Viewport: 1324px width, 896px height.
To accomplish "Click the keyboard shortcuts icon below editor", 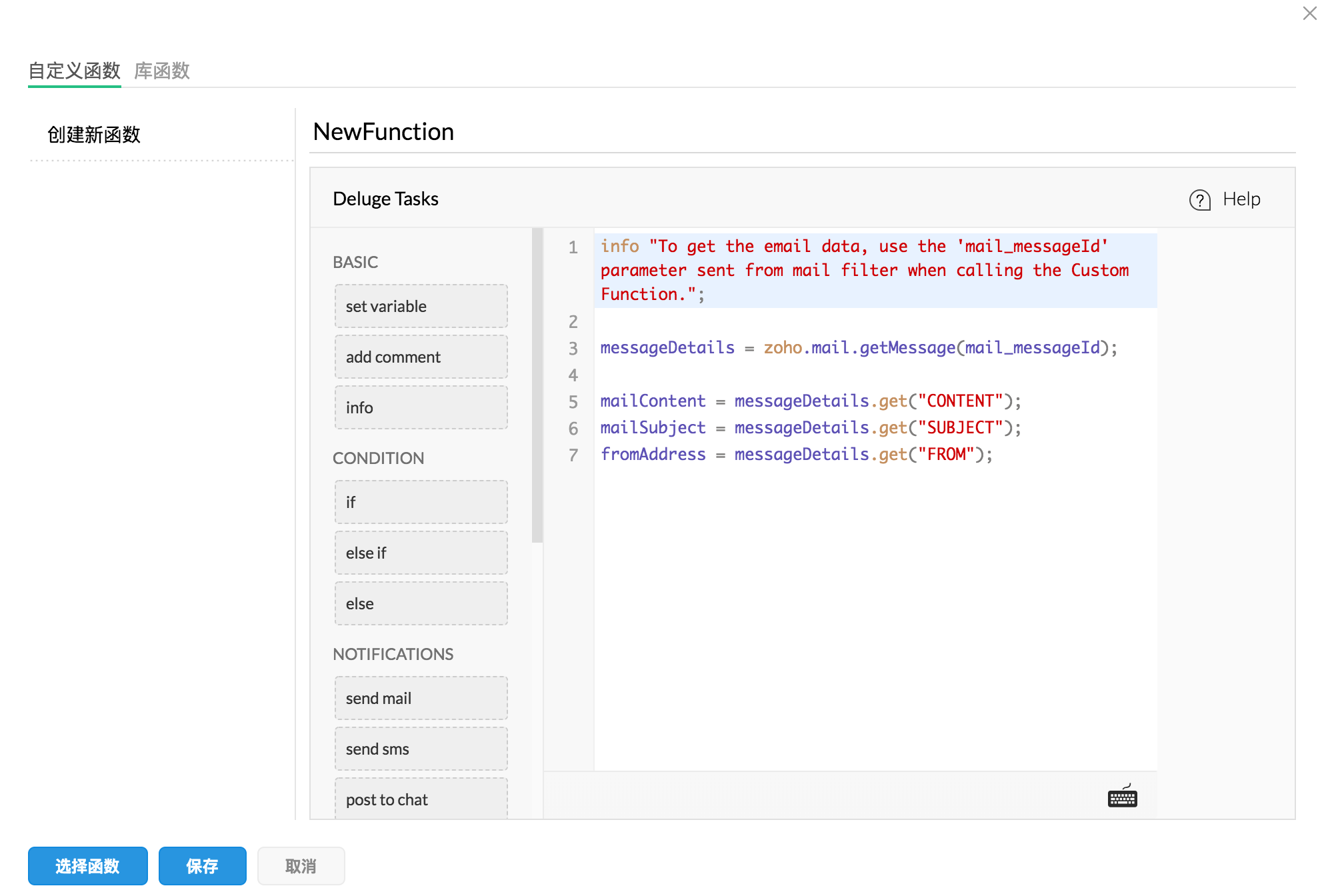I will [x=1122, y=797].
